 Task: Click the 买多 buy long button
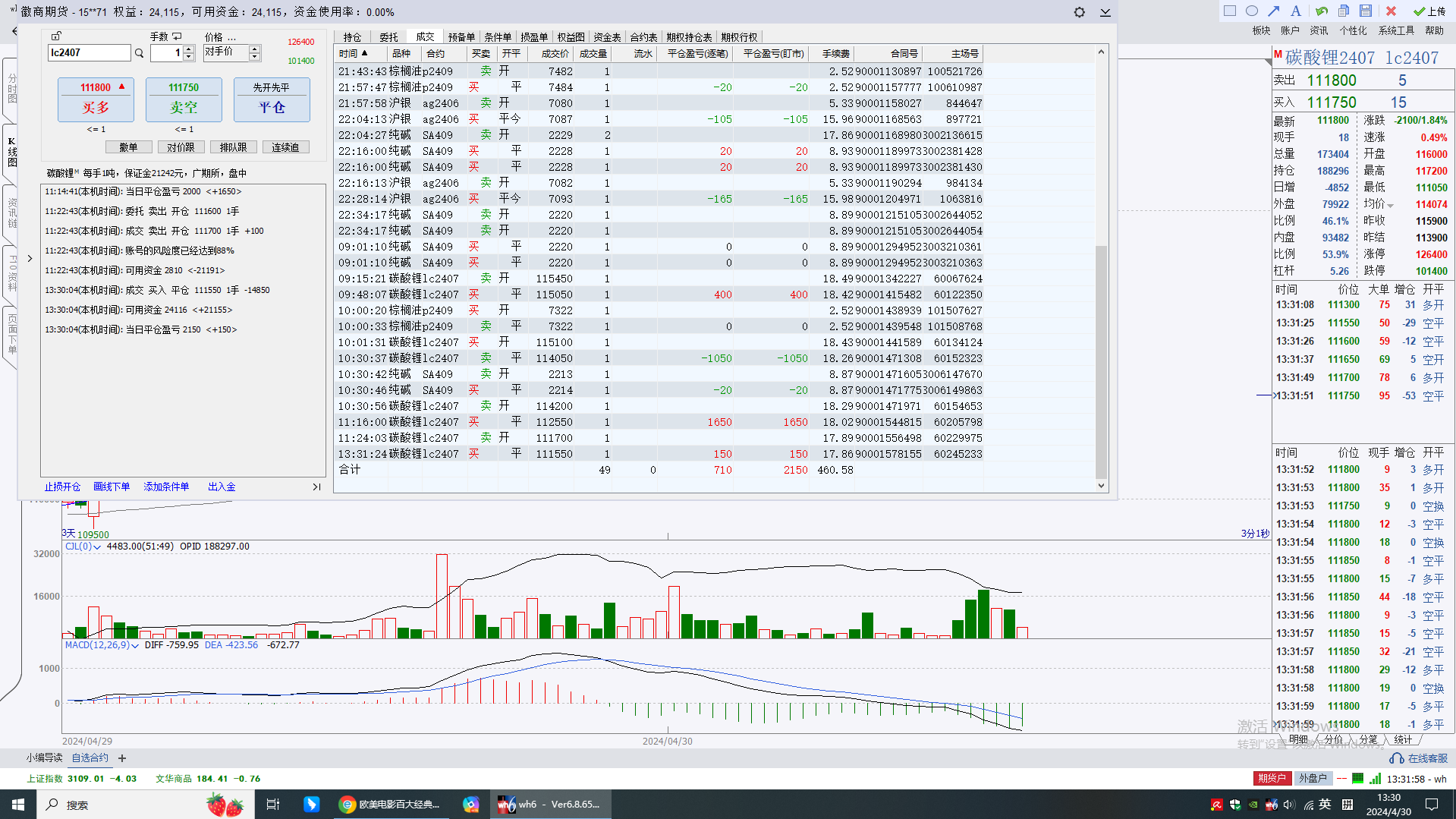click(96, 99)
